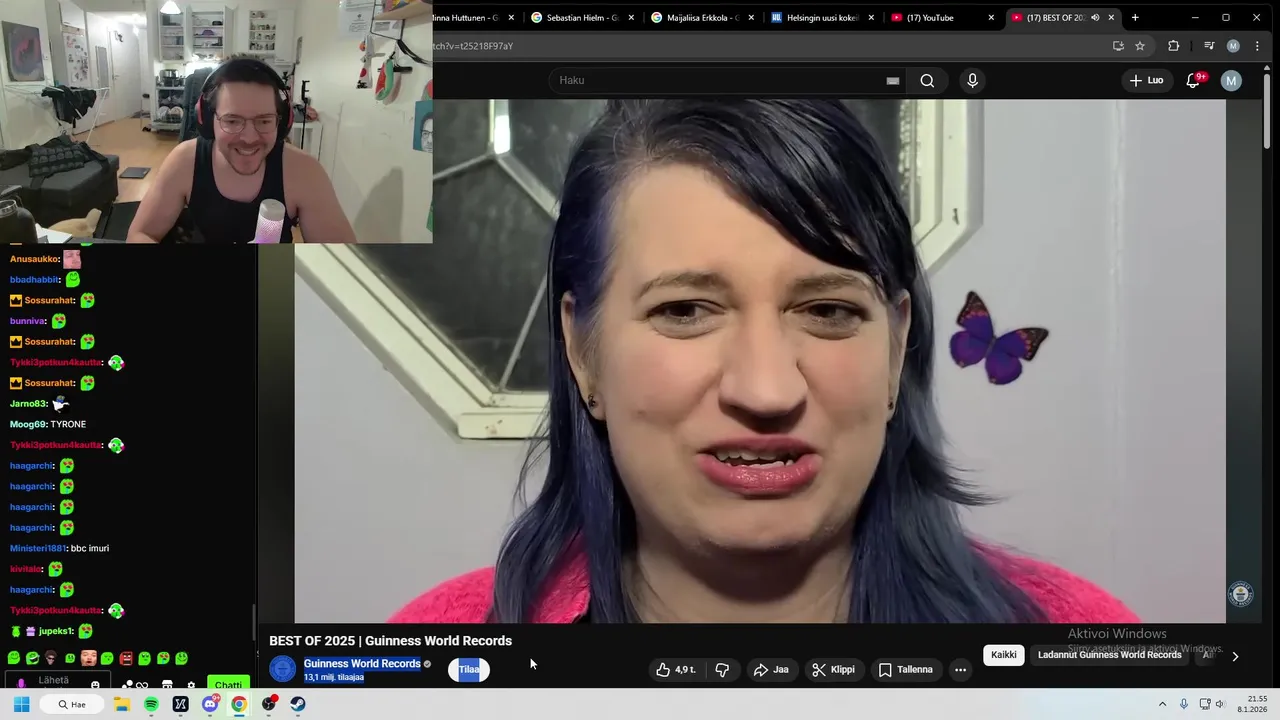Open File Explorer from taskbar

pos(122,704)
